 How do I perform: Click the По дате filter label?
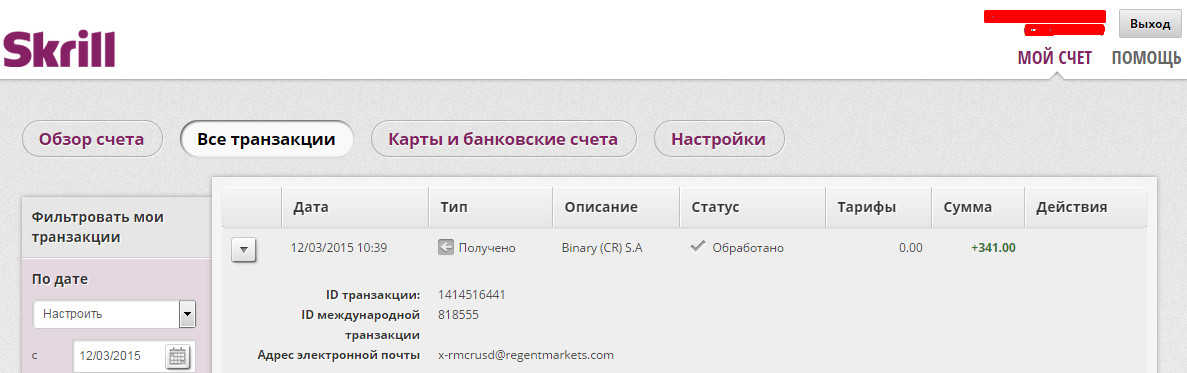coord(60,279)
